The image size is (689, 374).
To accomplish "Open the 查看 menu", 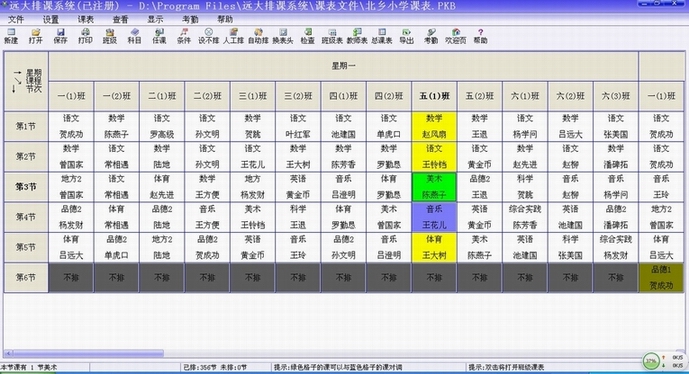I will click(120, 19).
